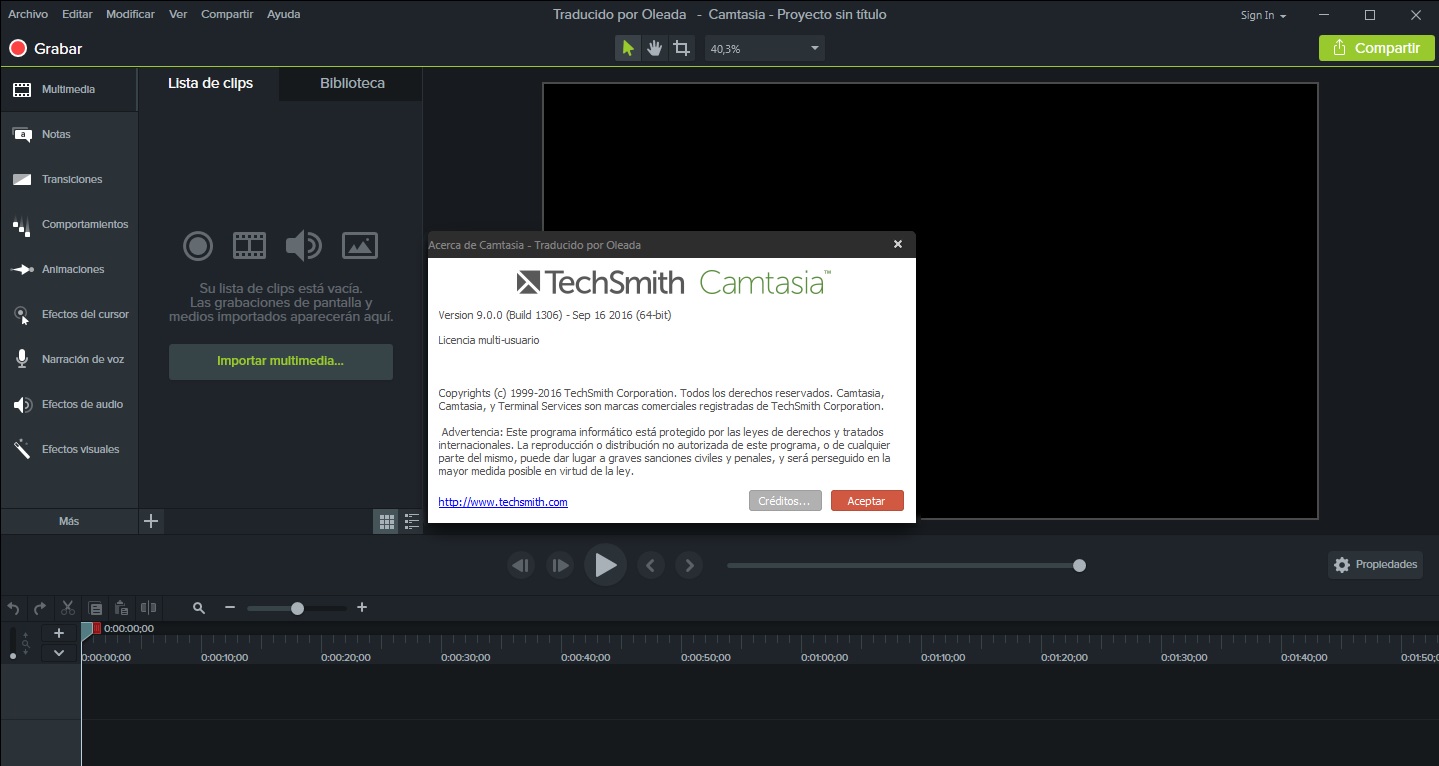Click the Paste clipboard icon

coord(121,608)
